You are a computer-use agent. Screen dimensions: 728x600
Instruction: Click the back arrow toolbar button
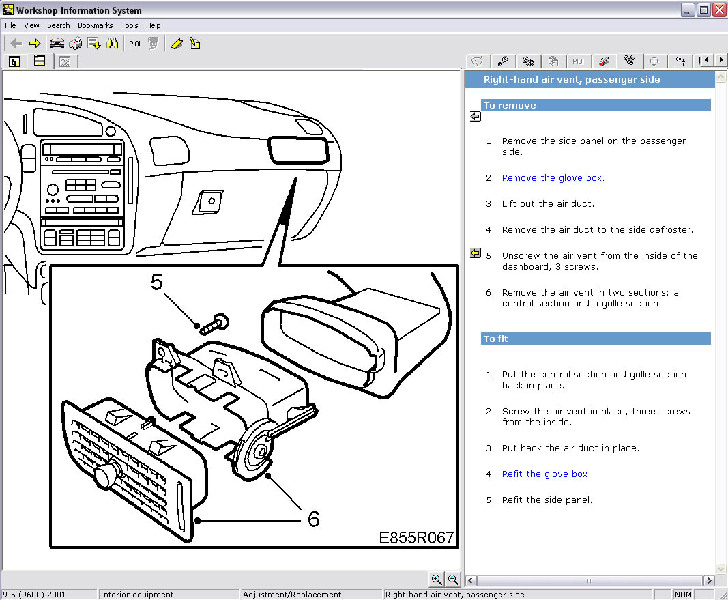coord(15,43)
